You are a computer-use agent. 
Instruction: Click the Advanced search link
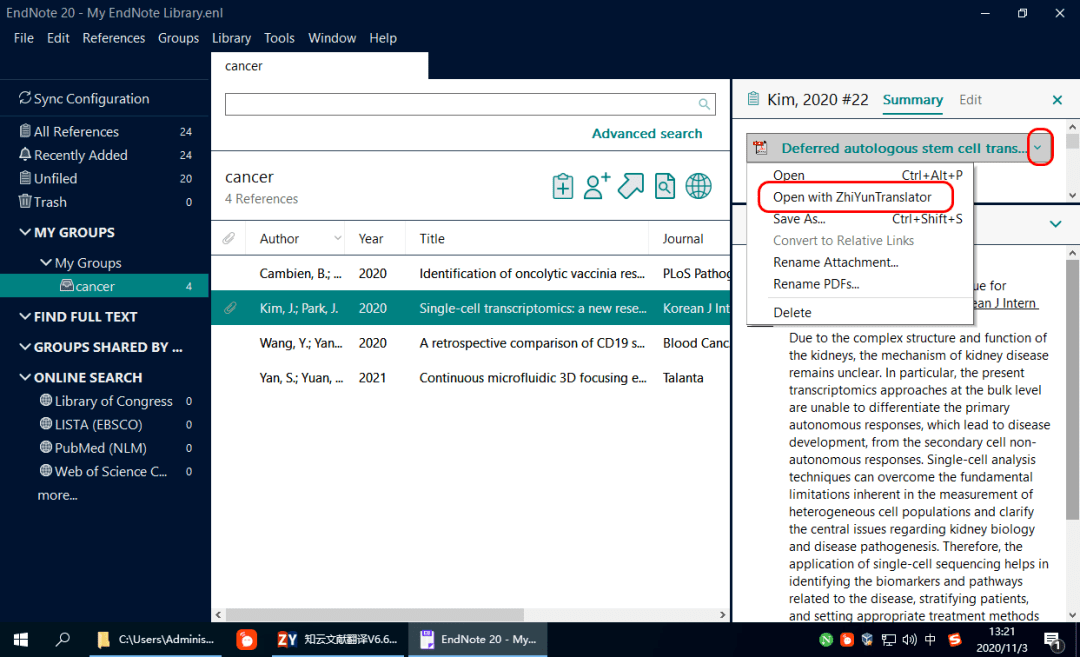tap(647, 134)
